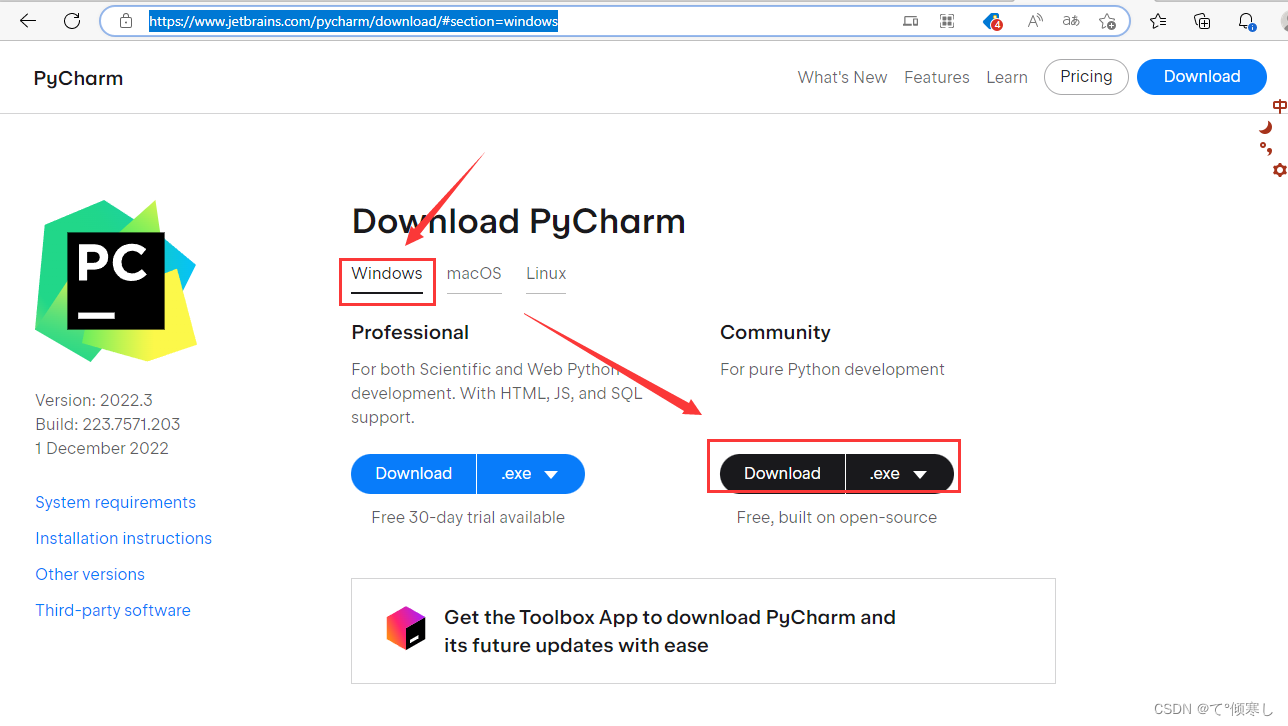This screenshot has width=1288, height=726.
Task: Click the Pricing button
Action: click(1086, 77)
